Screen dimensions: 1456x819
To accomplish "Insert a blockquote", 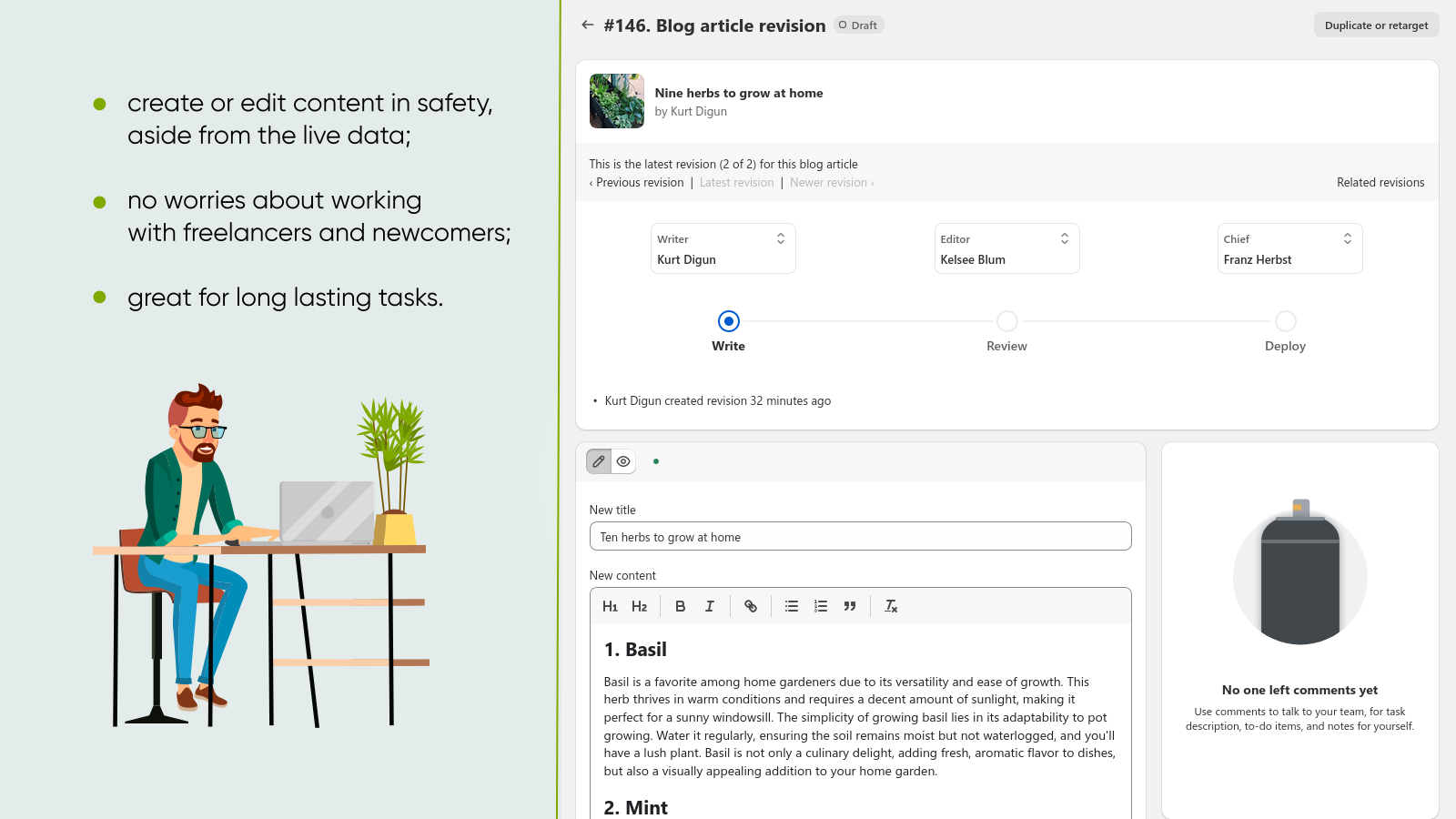I will click(850, 606).
